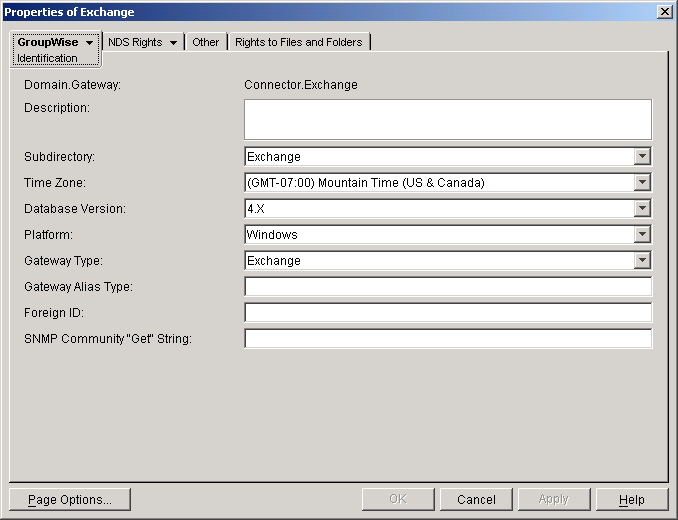
Task: Click the Apply button
Action: coord(554,500)
